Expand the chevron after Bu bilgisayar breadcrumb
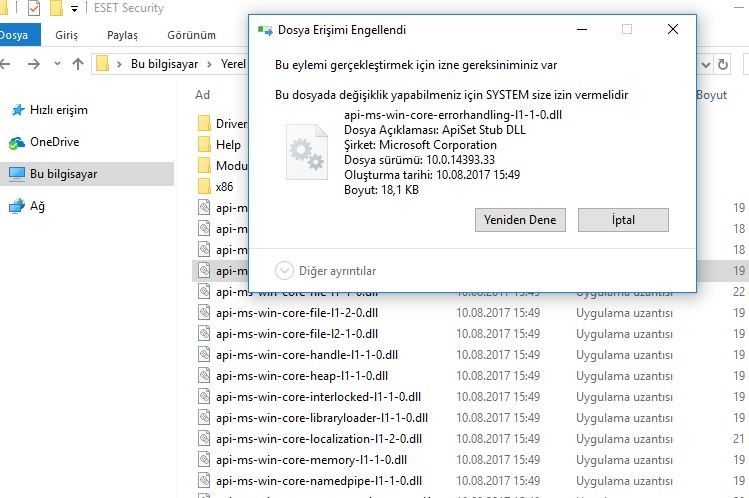The height and width of the screenshot is (498, 749). [x=209, y=64]
